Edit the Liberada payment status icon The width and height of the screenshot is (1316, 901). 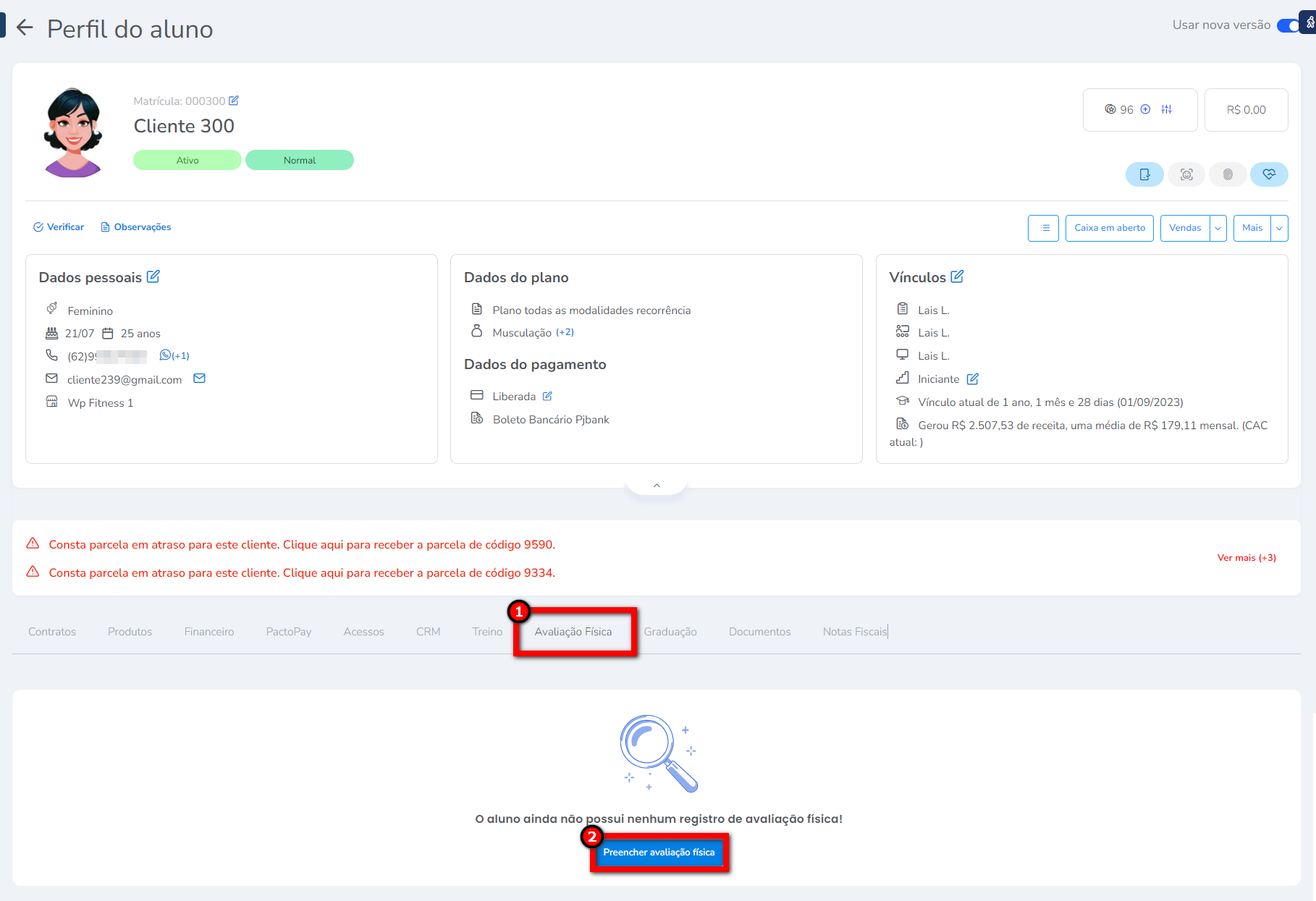tap(547, 396)
